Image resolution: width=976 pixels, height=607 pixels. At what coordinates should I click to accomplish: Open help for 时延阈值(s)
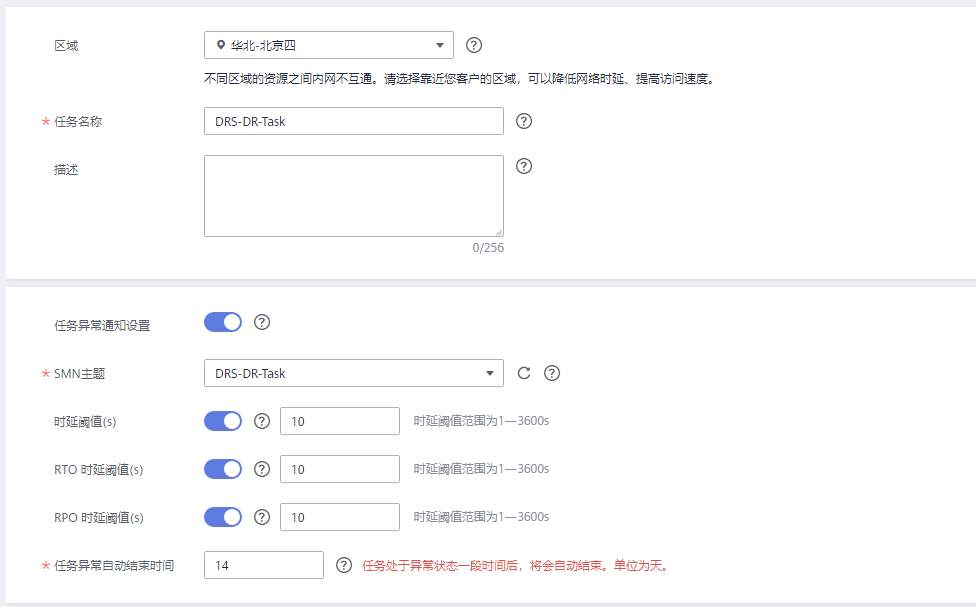coord(262,420)
